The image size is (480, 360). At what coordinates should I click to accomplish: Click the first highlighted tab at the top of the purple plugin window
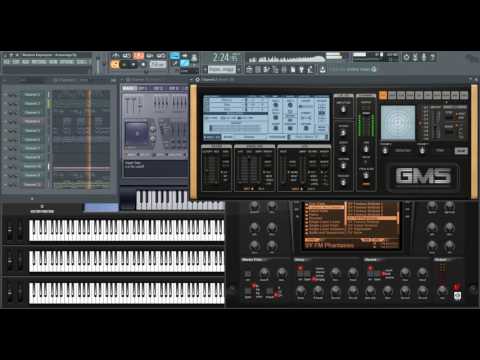coord(129,88)
